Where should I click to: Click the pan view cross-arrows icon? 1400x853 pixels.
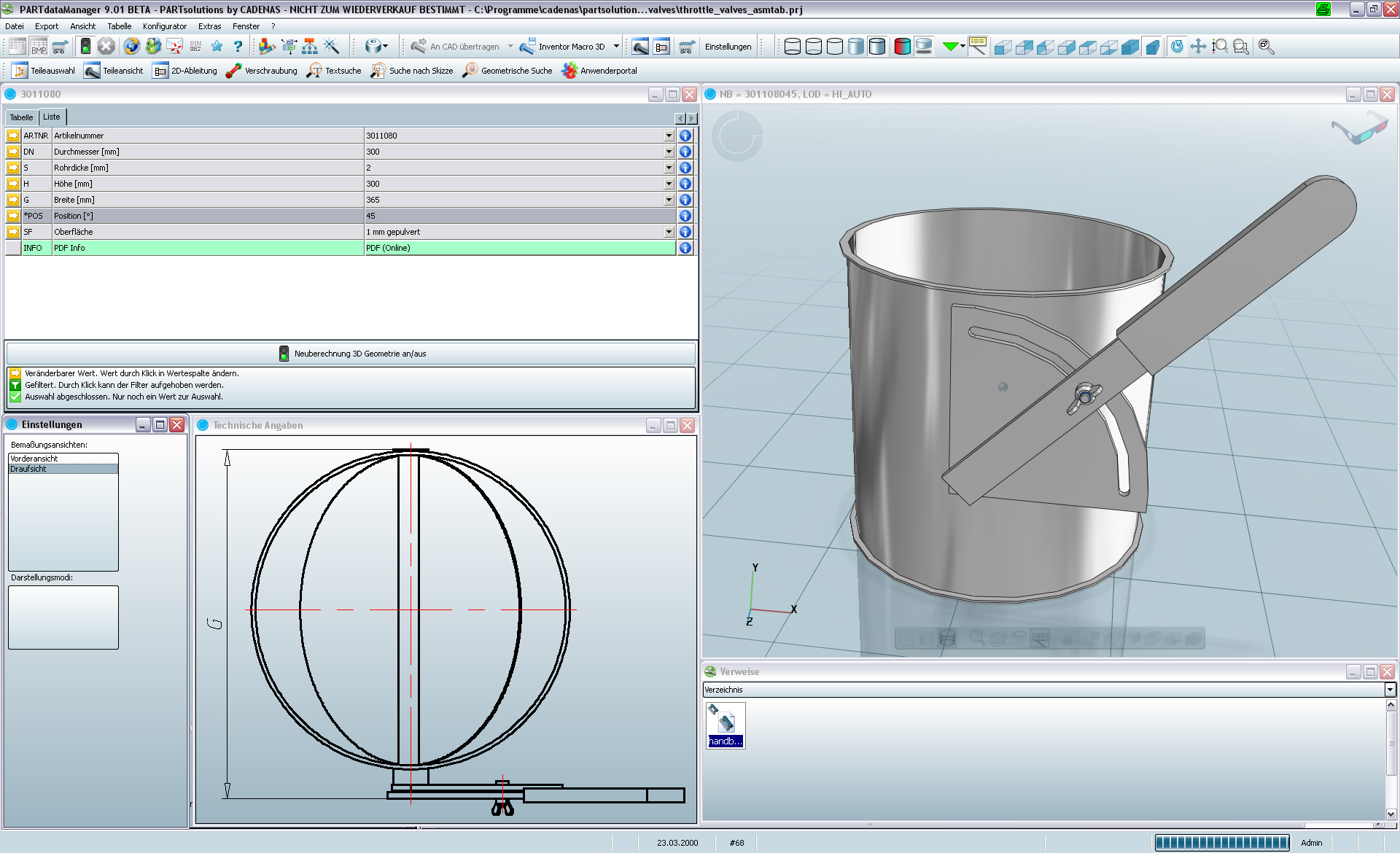coord(1198,47)
